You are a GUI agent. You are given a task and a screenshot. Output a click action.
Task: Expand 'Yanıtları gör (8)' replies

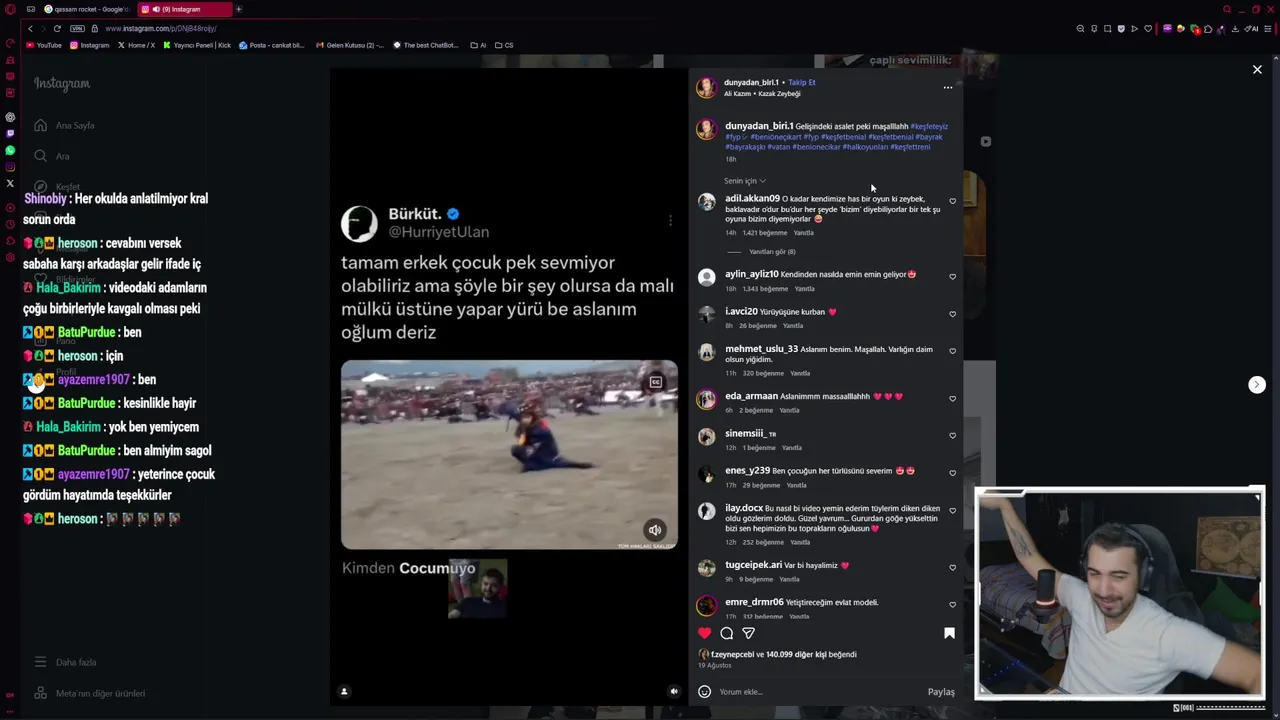772,252
